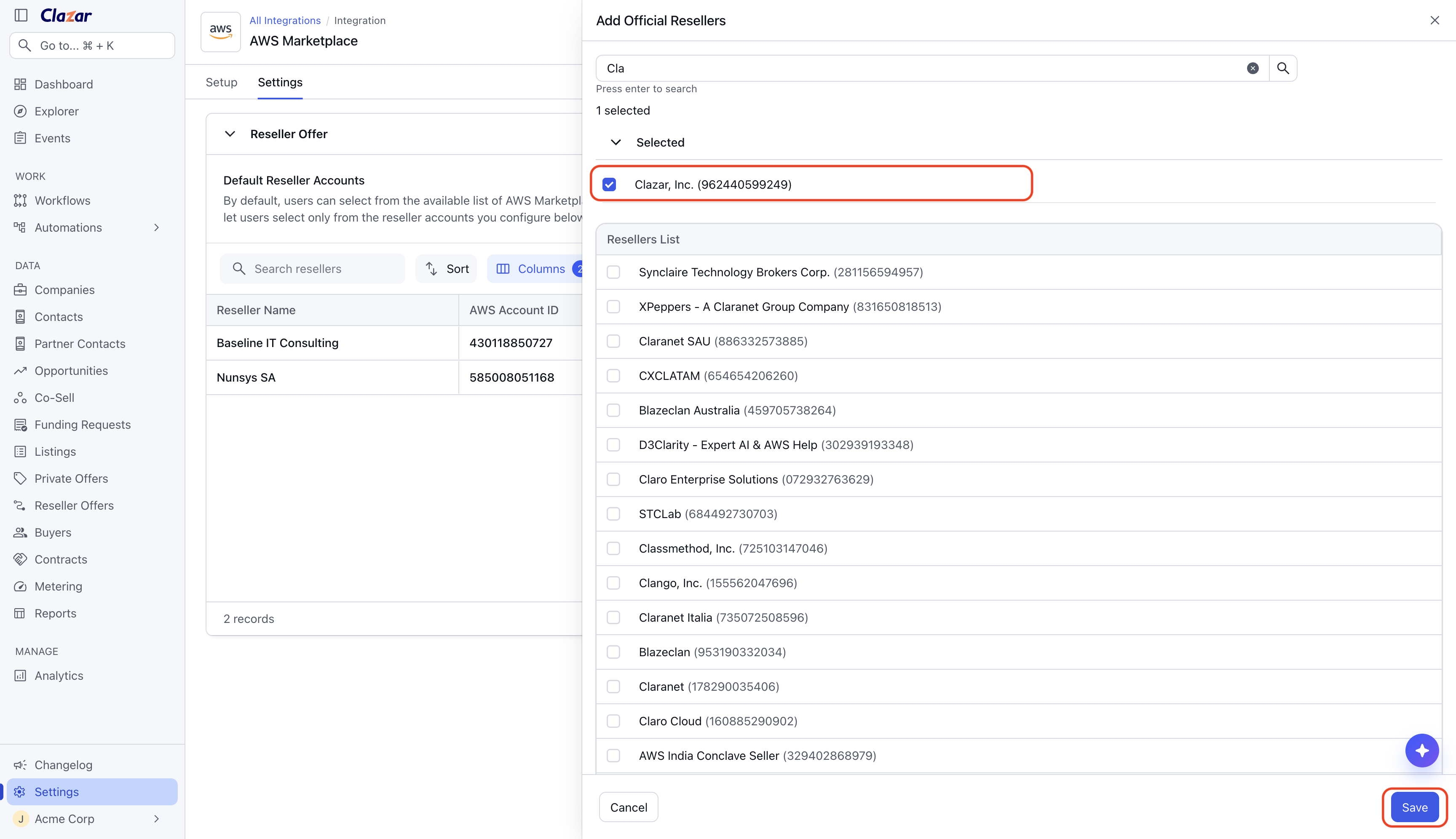Open Private Offers in sidebar
This screenshot has height=839, width=1456.
71,479
